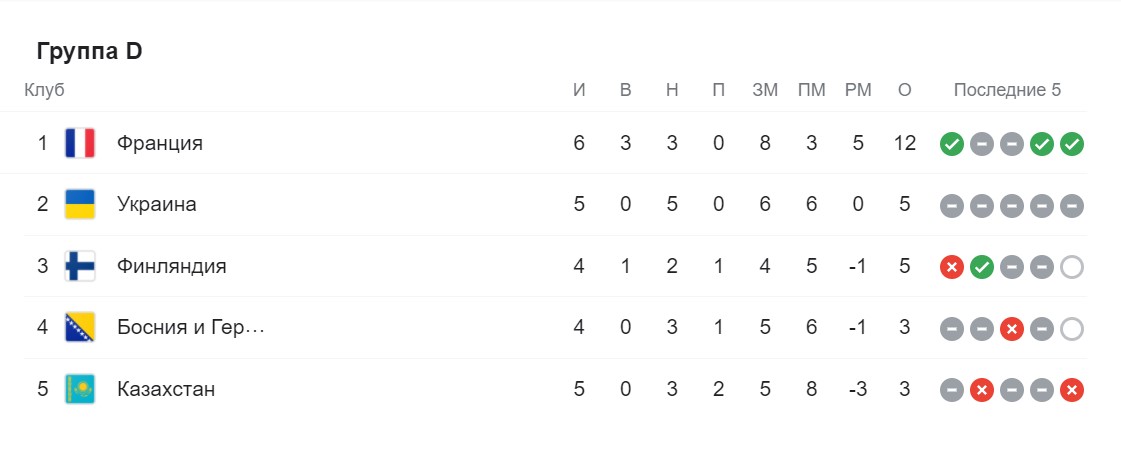Open the Франция team link
This screenshot has width=1121, height=451.
(160, 143)
